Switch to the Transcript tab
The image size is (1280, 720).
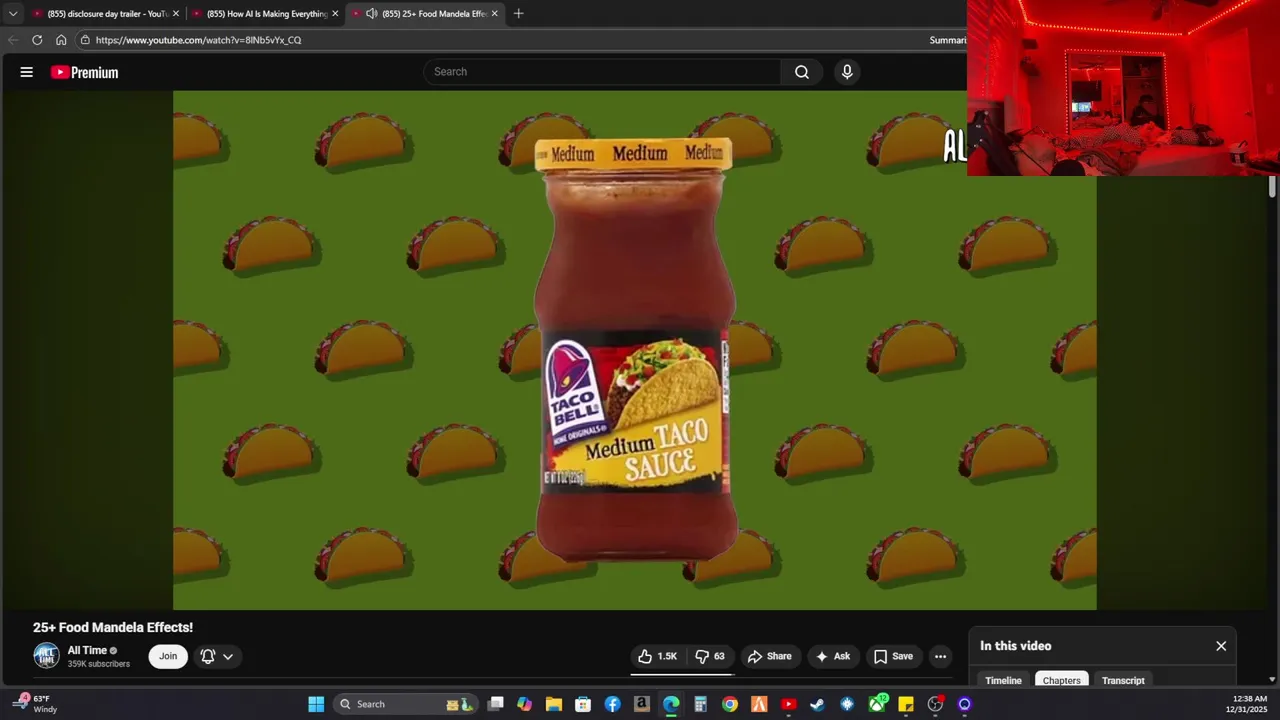(x=1123, y=680)
